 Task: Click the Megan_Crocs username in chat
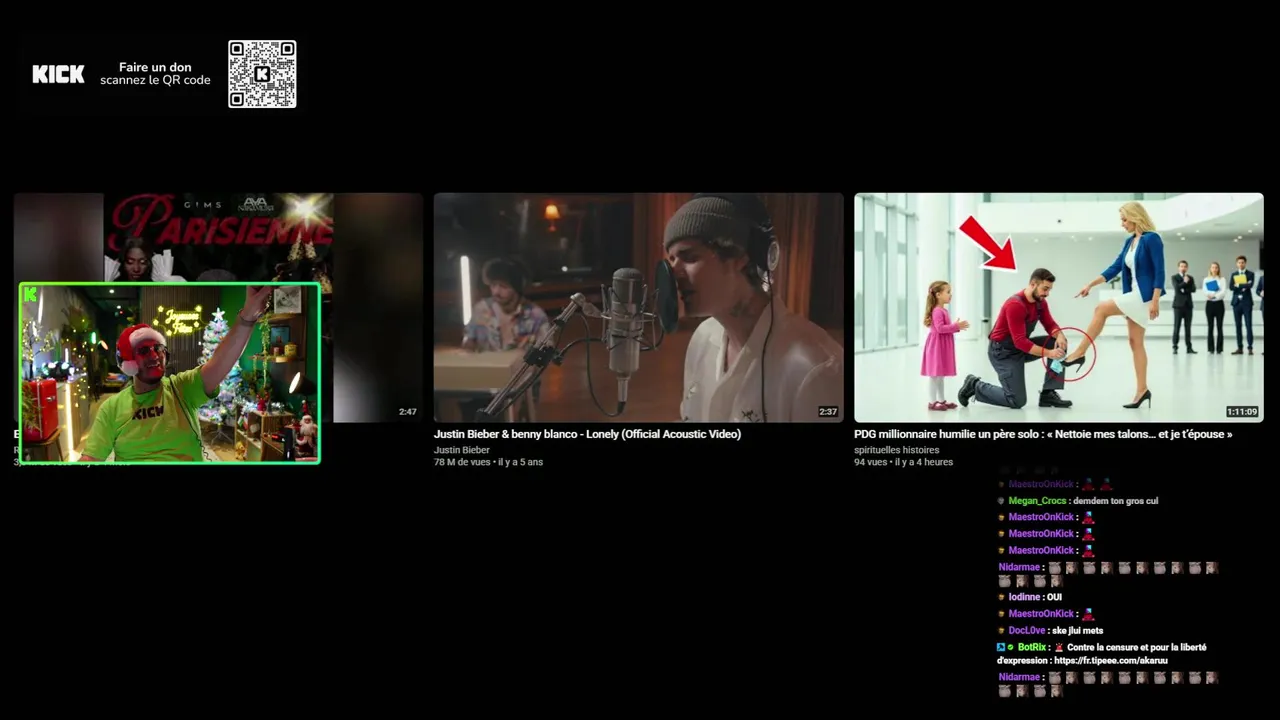click(x=1037, y=501)
